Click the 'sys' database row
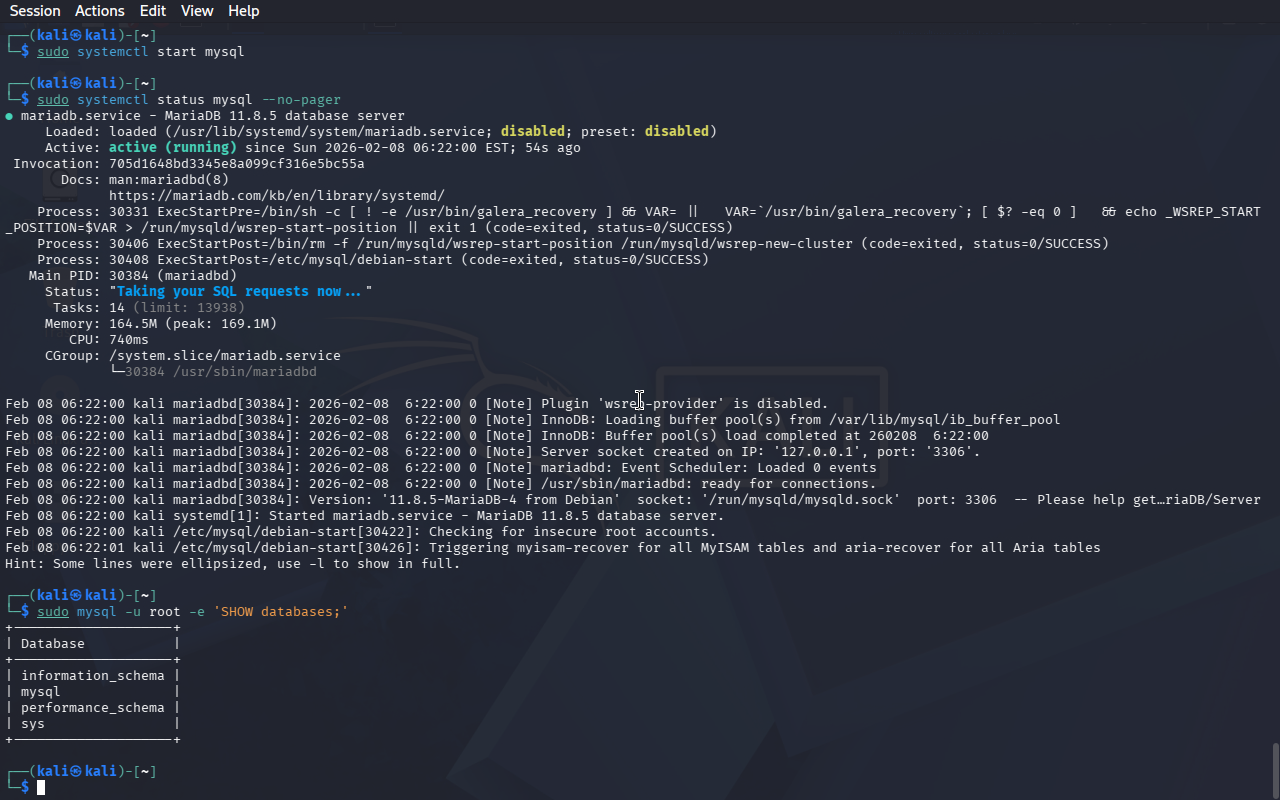 (x=33, y=724)
